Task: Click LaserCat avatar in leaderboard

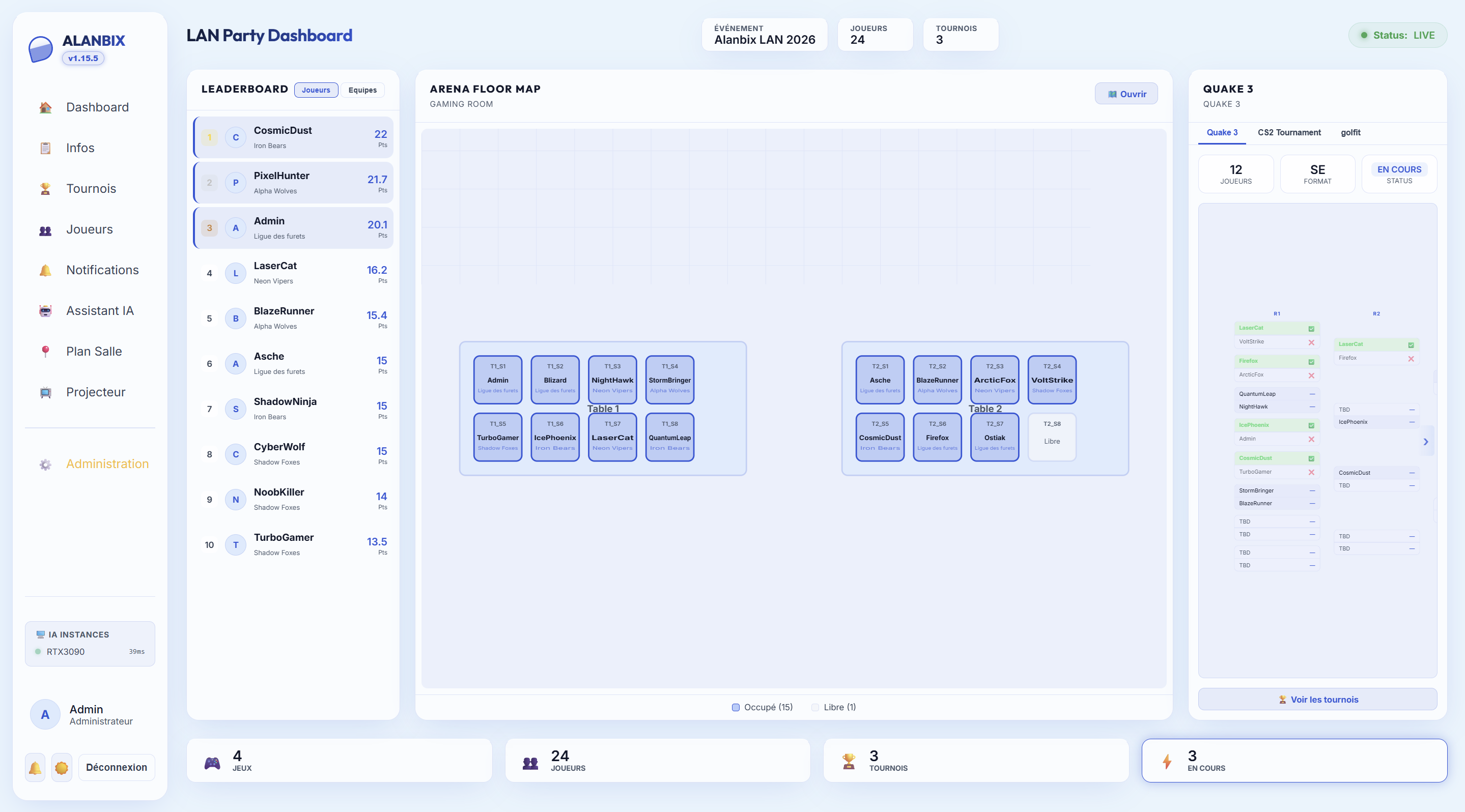Action: click(x=236, y=273)
